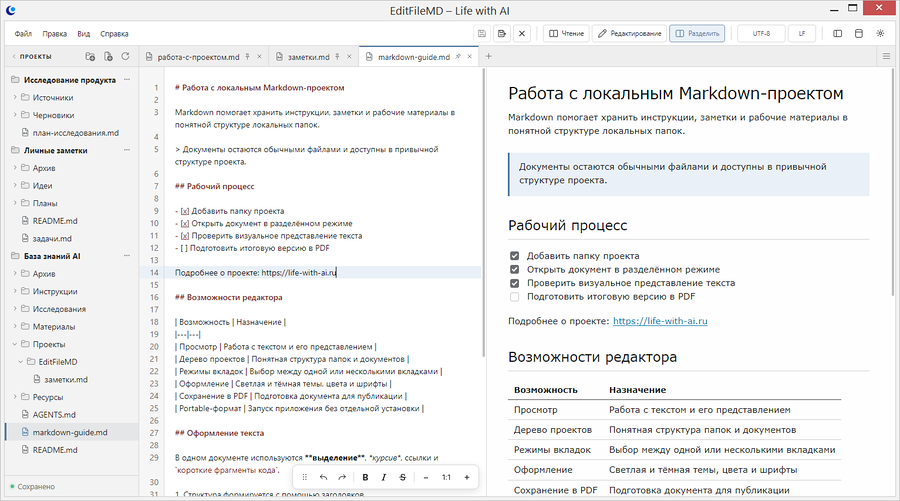Screen dimensions: 900x501
Task: Click the save file icon in the toolbar
Action: [482, 34]
